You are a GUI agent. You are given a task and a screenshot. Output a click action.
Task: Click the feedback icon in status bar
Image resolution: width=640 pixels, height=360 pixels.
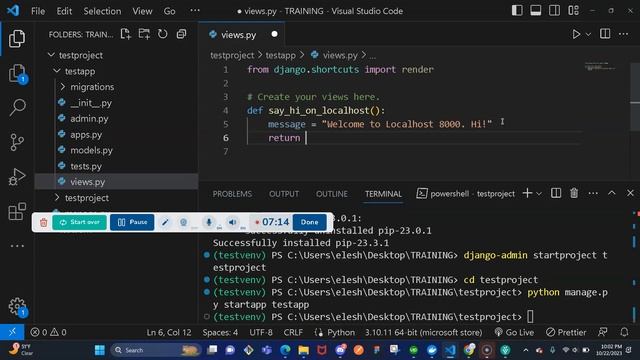pos(602,332)
